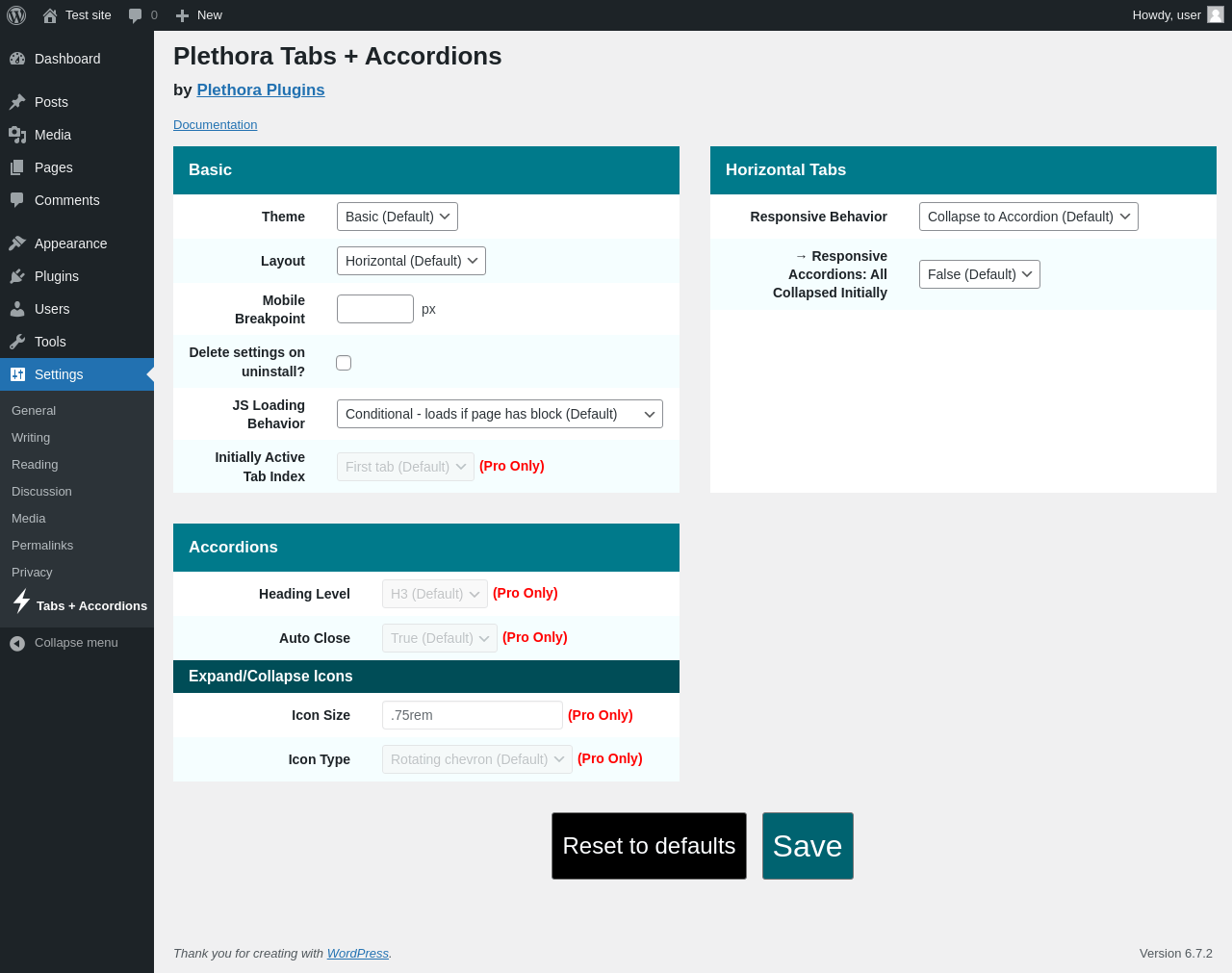Click the Dashboard menu label
Image resolution: width=1232 pixels, height=973 pixels.
(x=67, y=59)
